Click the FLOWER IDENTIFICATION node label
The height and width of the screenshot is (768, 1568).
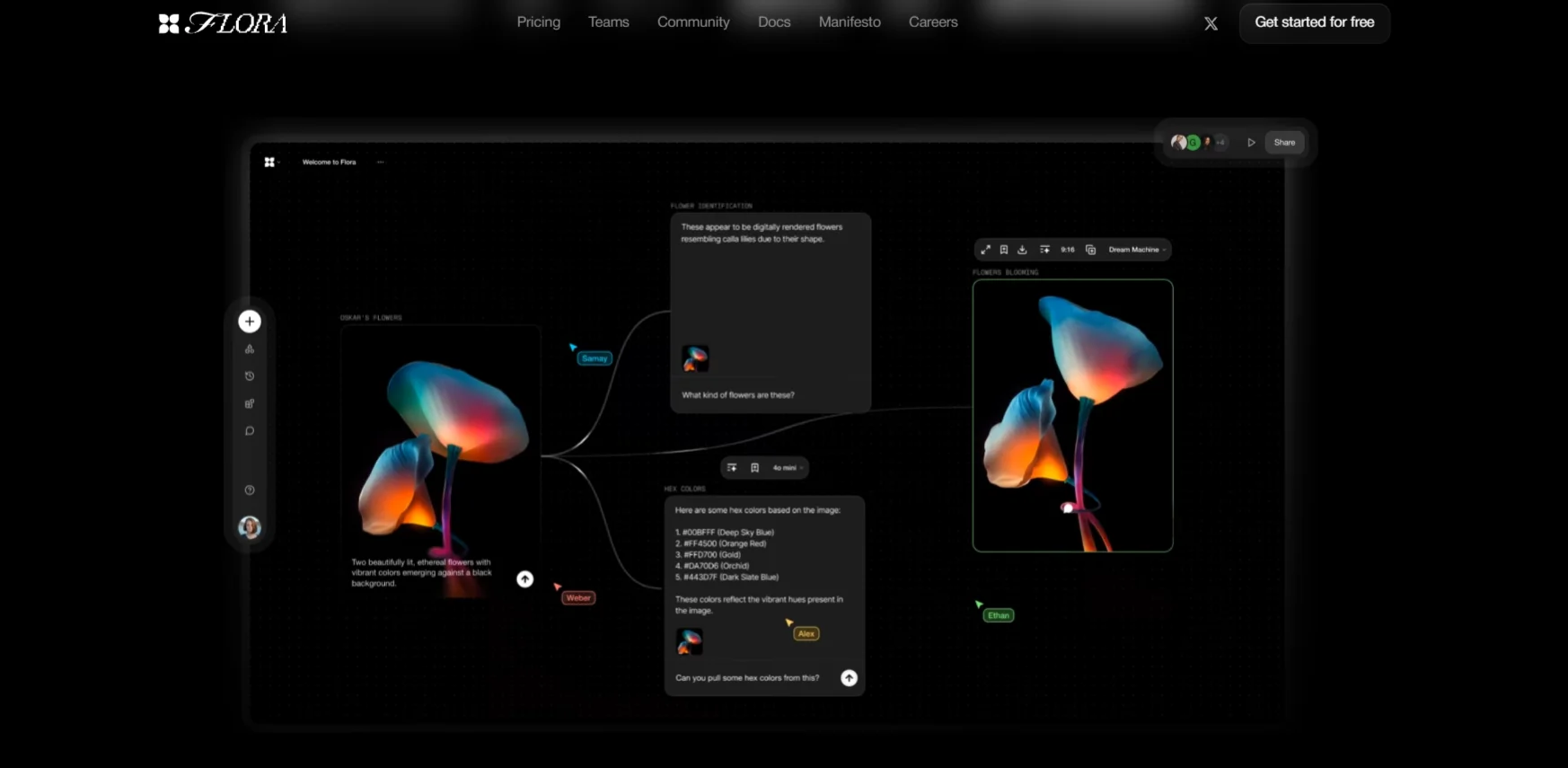pos(711,207)
